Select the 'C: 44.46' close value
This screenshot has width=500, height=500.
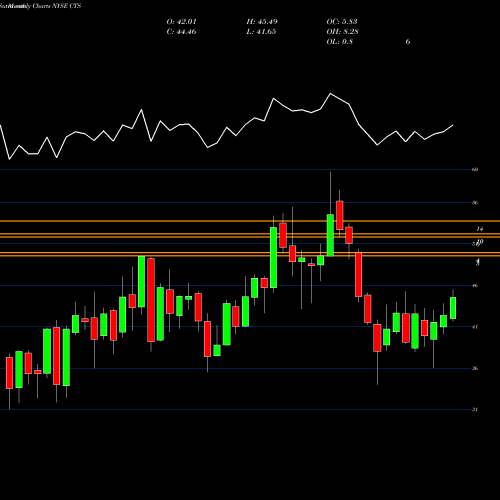pos(181,32)
